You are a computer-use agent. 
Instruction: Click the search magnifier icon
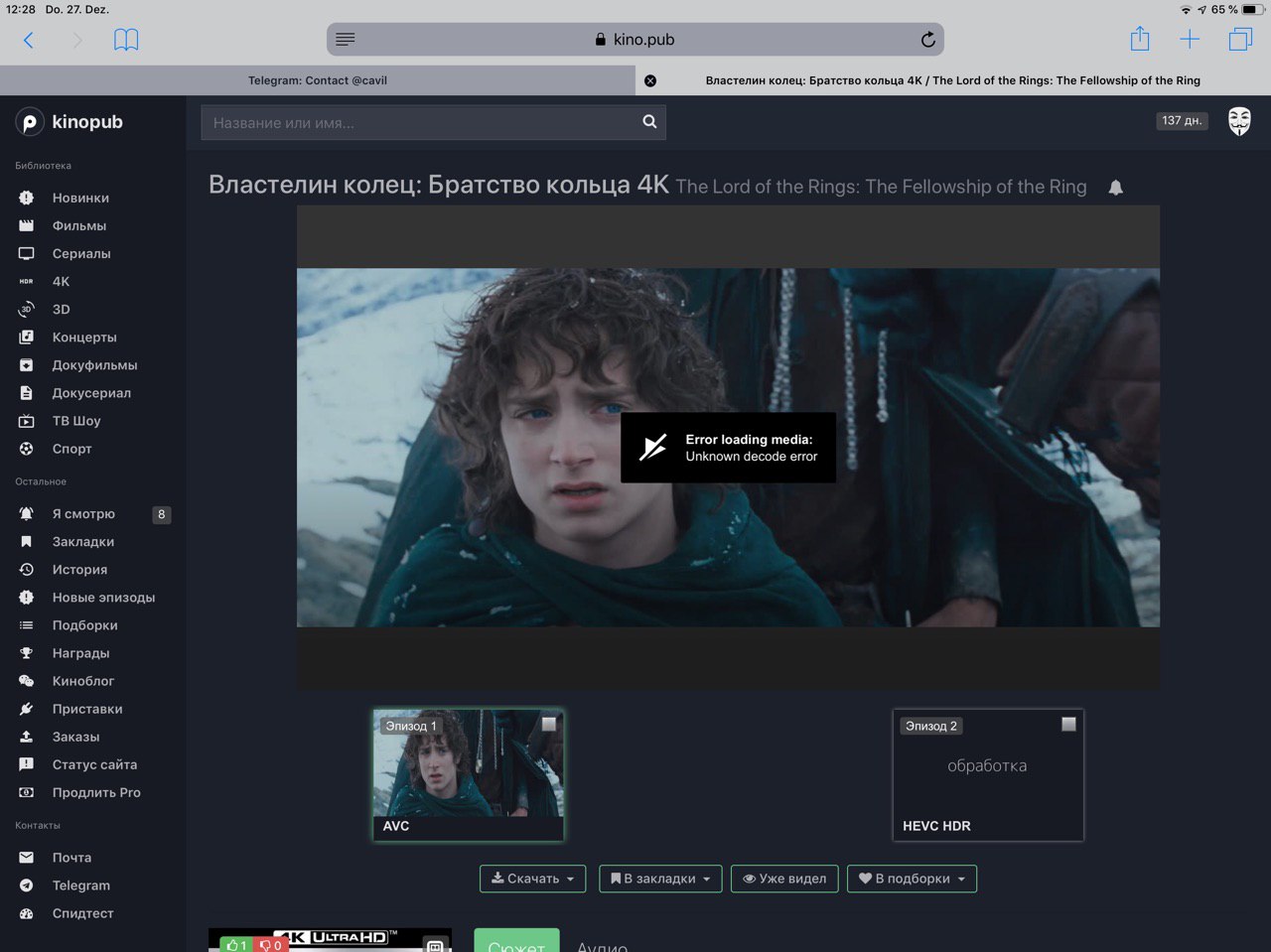[x=649, y=122]
